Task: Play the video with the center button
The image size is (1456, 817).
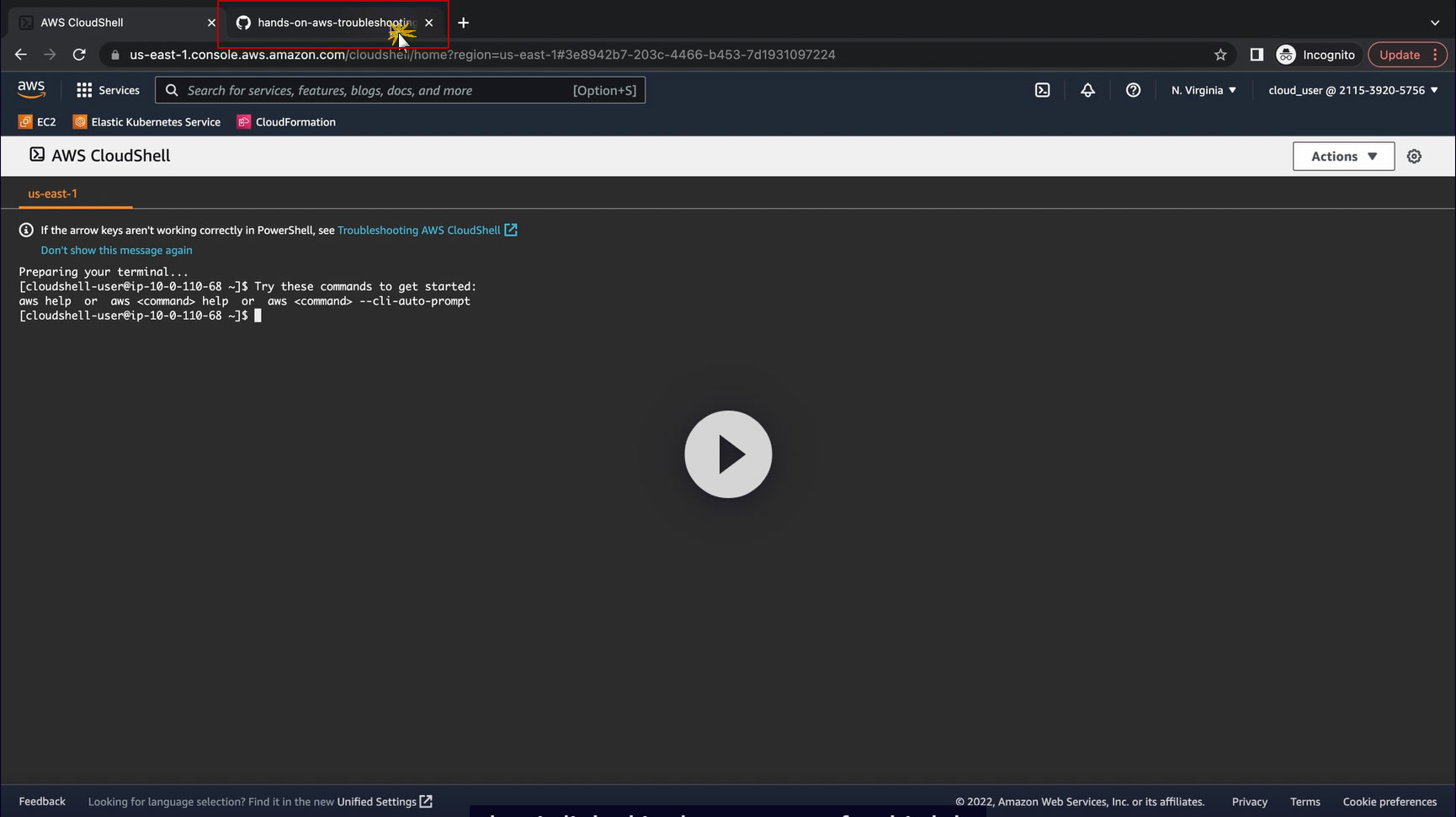Action: click(x=728, y=454)
